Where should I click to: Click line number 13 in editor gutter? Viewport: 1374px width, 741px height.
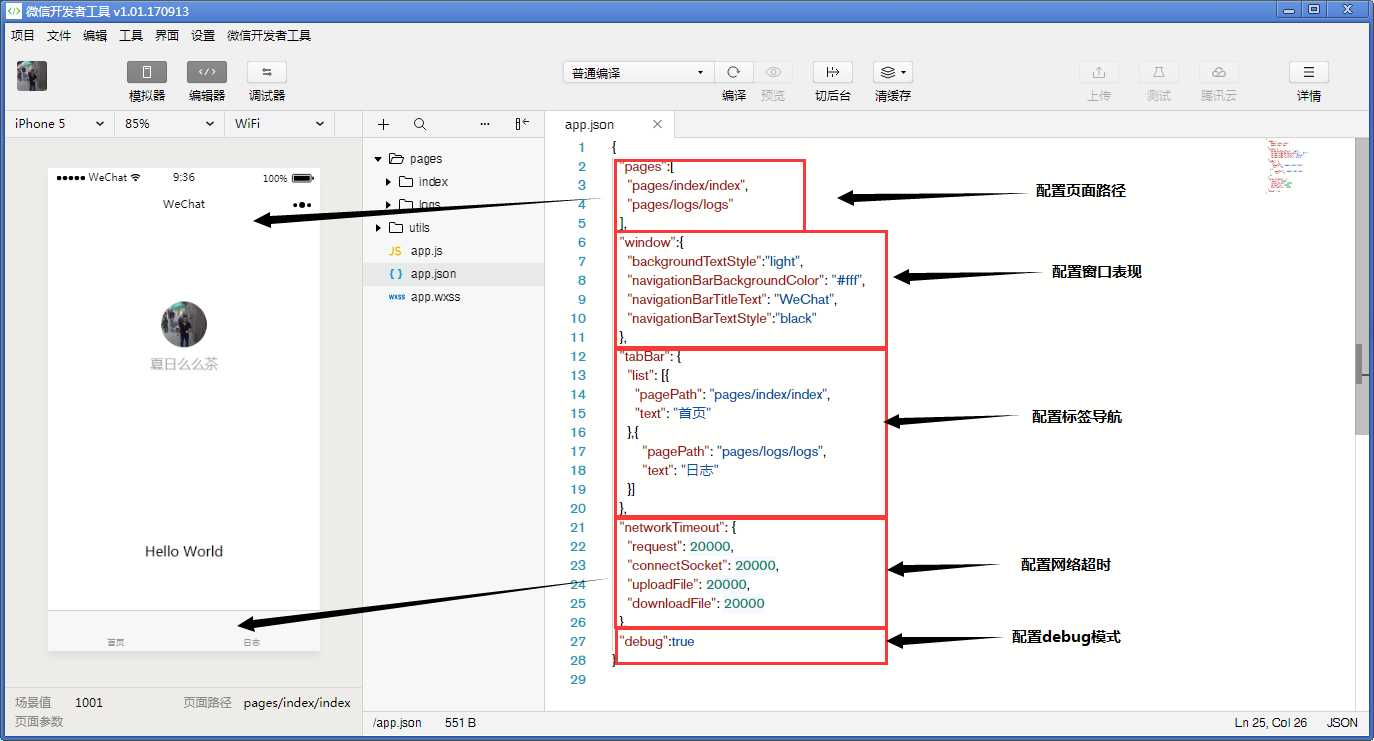(x=578, y=375)
